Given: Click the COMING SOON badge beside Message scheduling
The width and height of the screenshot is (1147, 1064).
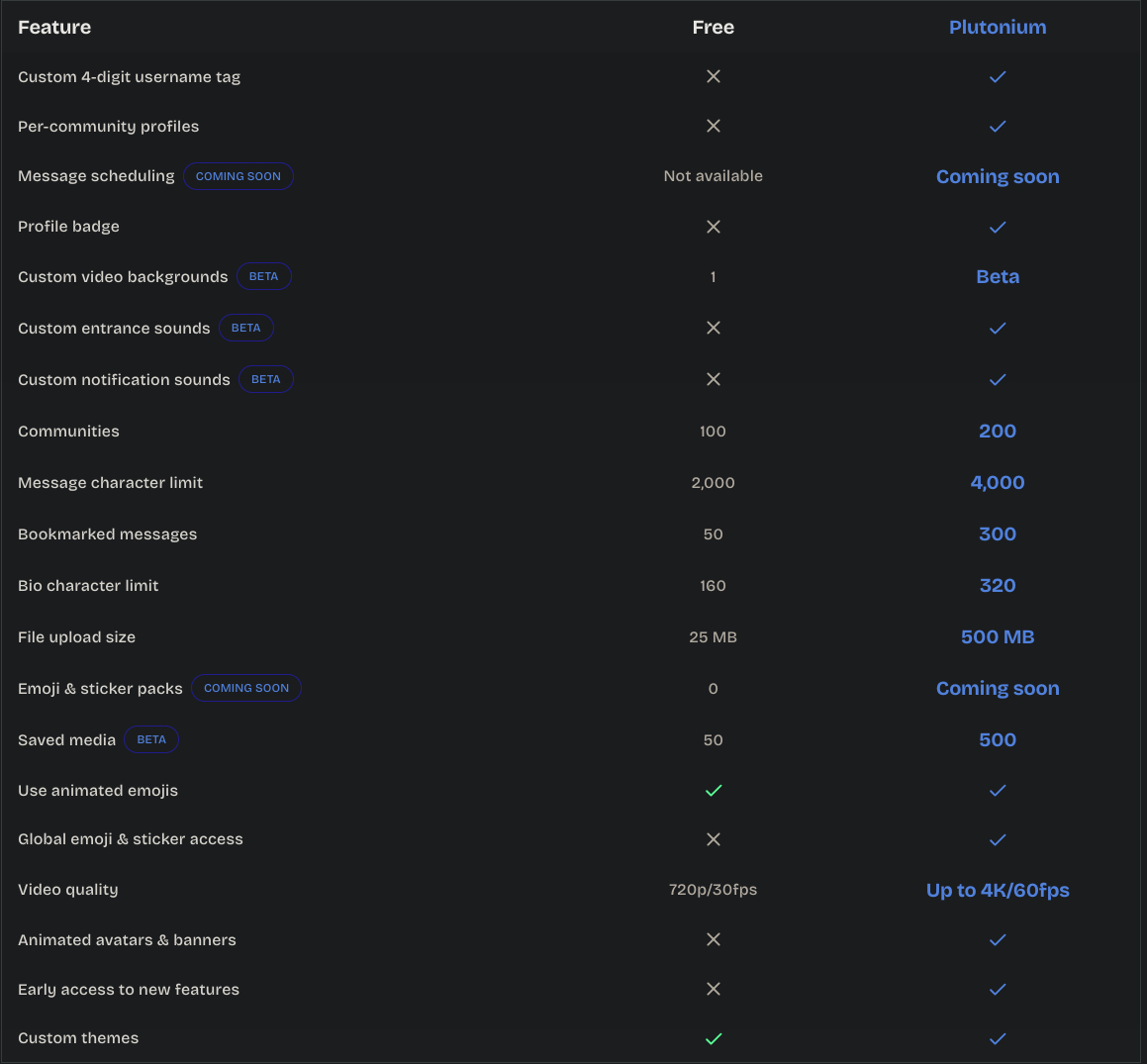Looking at the screenshot, I should [239, 176].
